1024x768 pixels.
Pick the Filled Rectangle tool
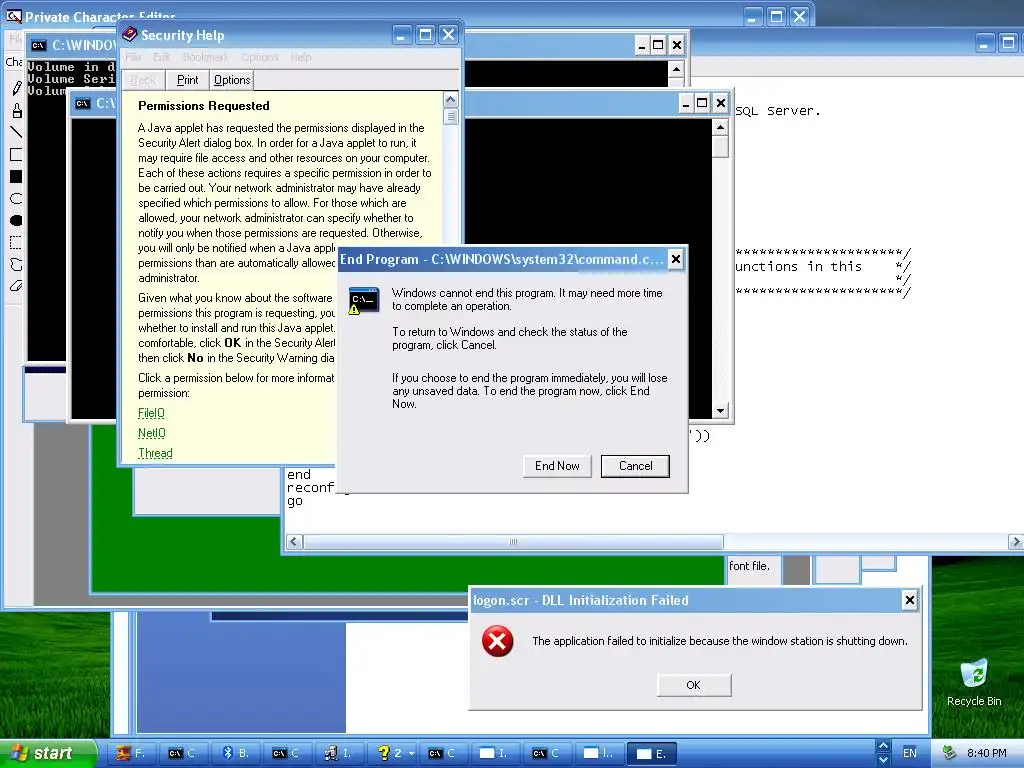point(16,176)
